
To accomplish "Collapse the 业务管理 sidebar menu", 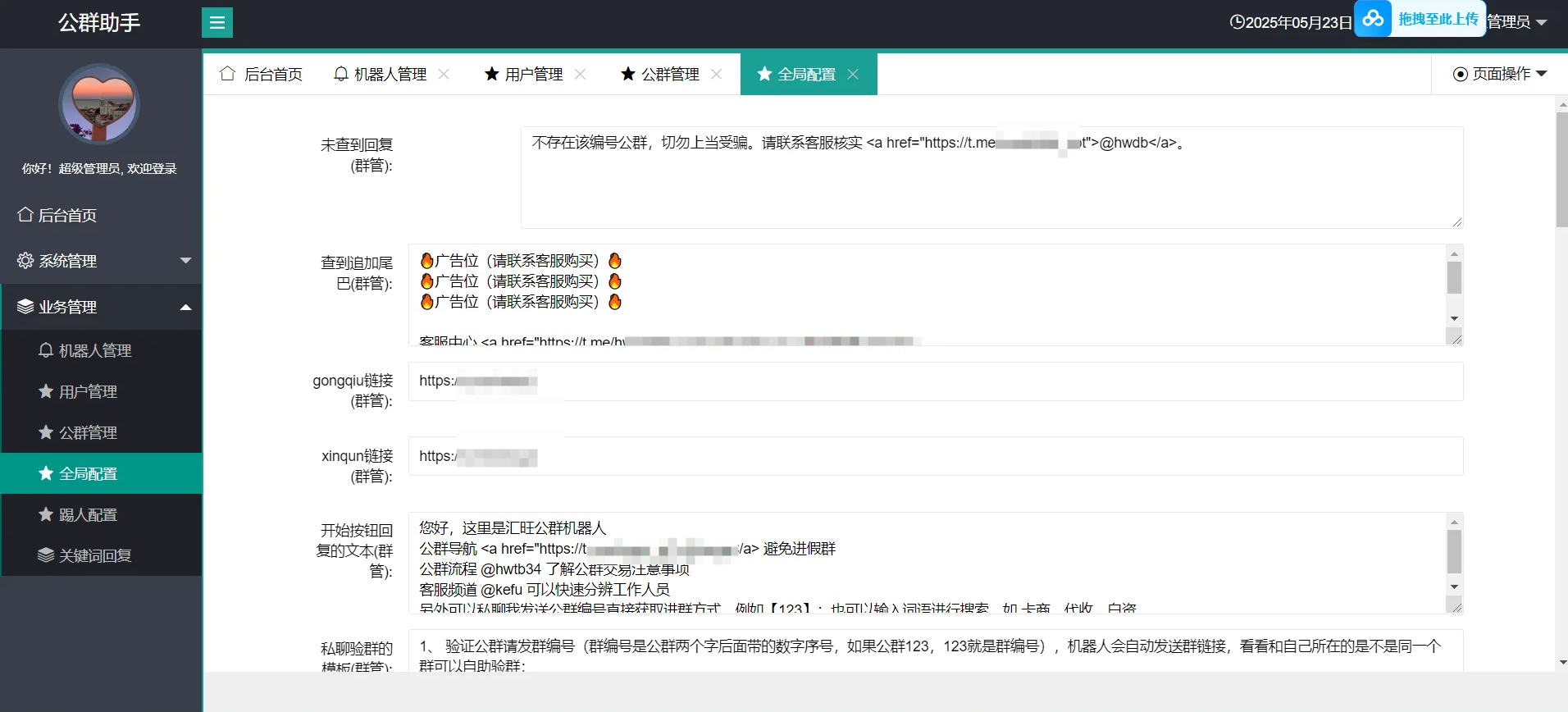I will [102, 307].
